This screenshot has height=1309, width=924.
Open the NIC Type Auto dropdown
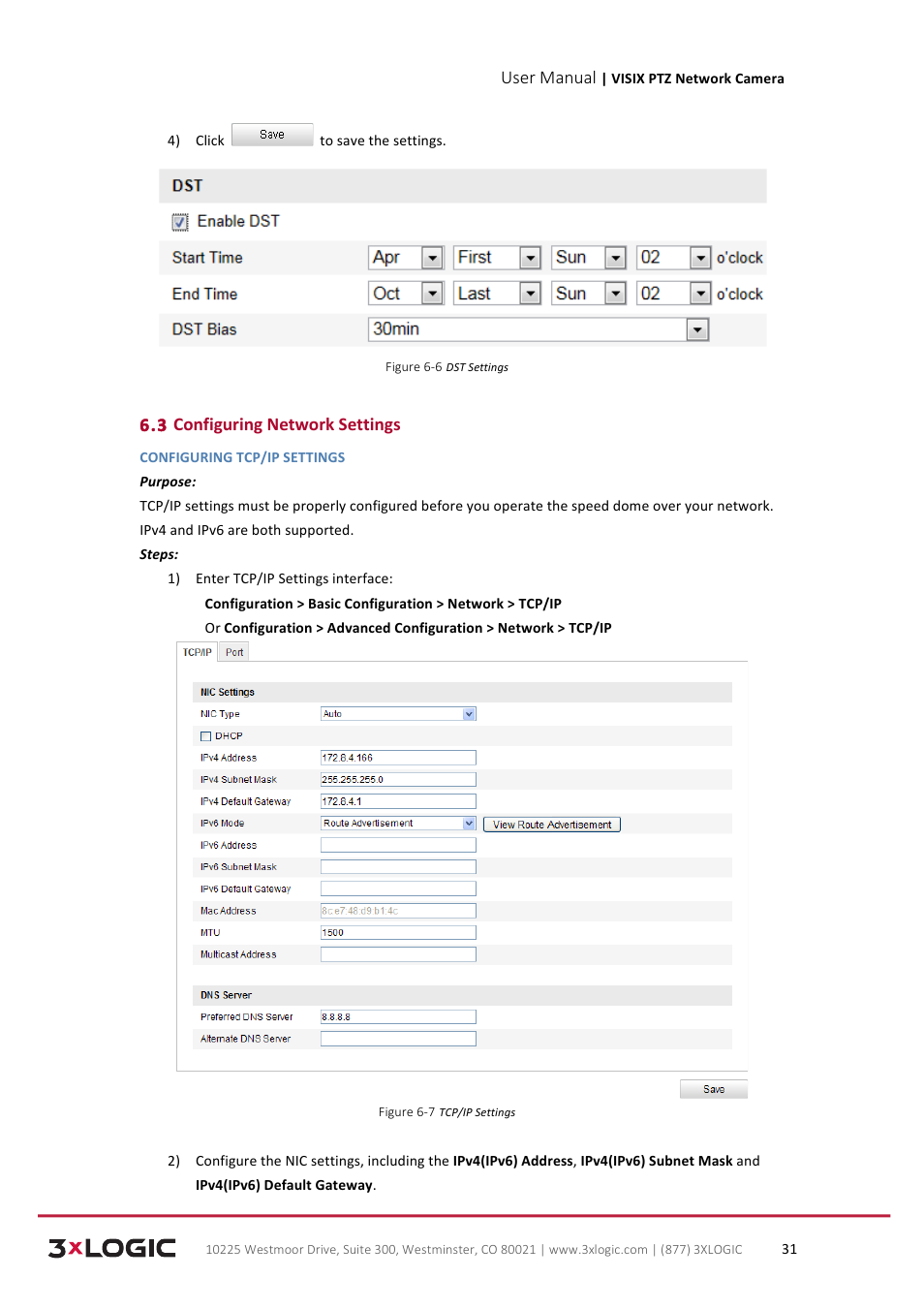pyautogui.click(x=398, y=714)
